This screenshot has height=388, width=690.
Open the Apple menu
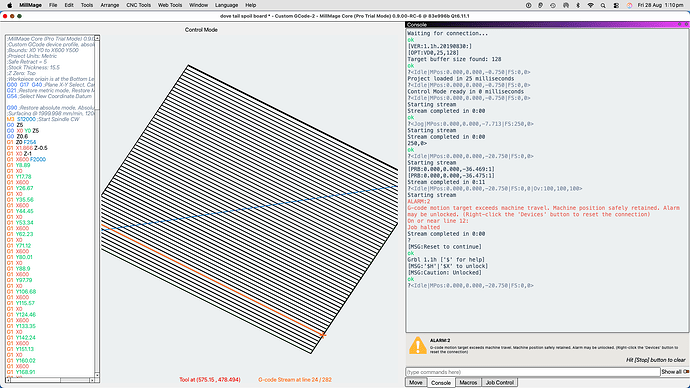(x=10, y=5)
